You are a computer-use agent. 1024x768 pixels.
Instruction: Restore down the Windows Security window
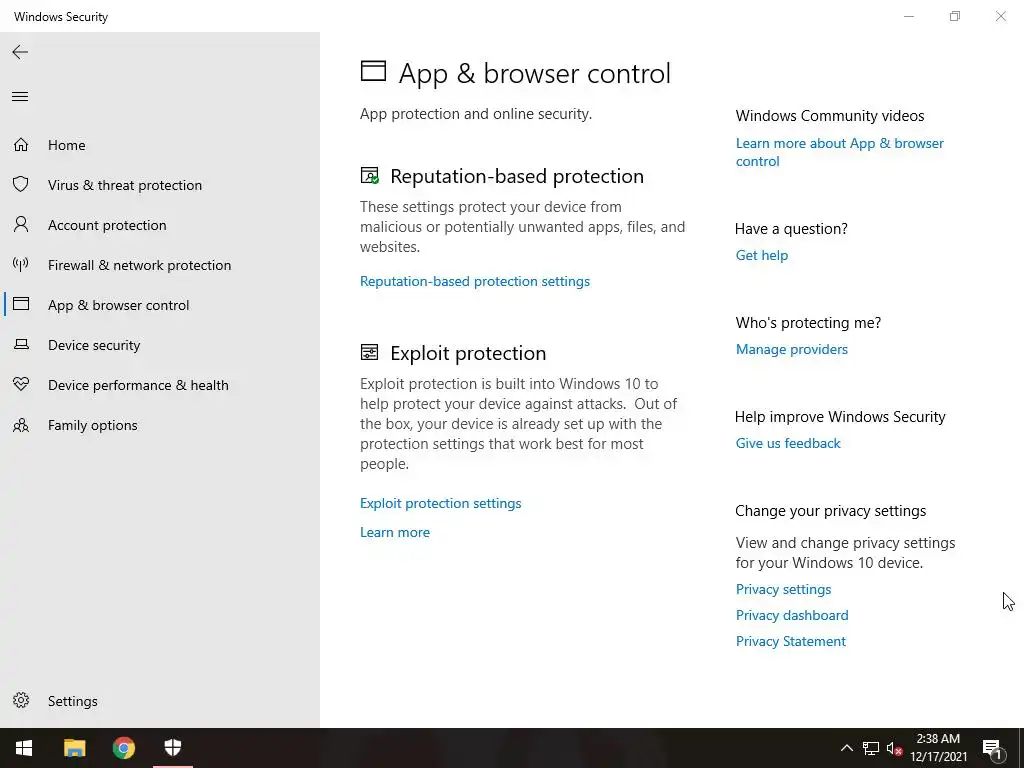coord(955,16)
